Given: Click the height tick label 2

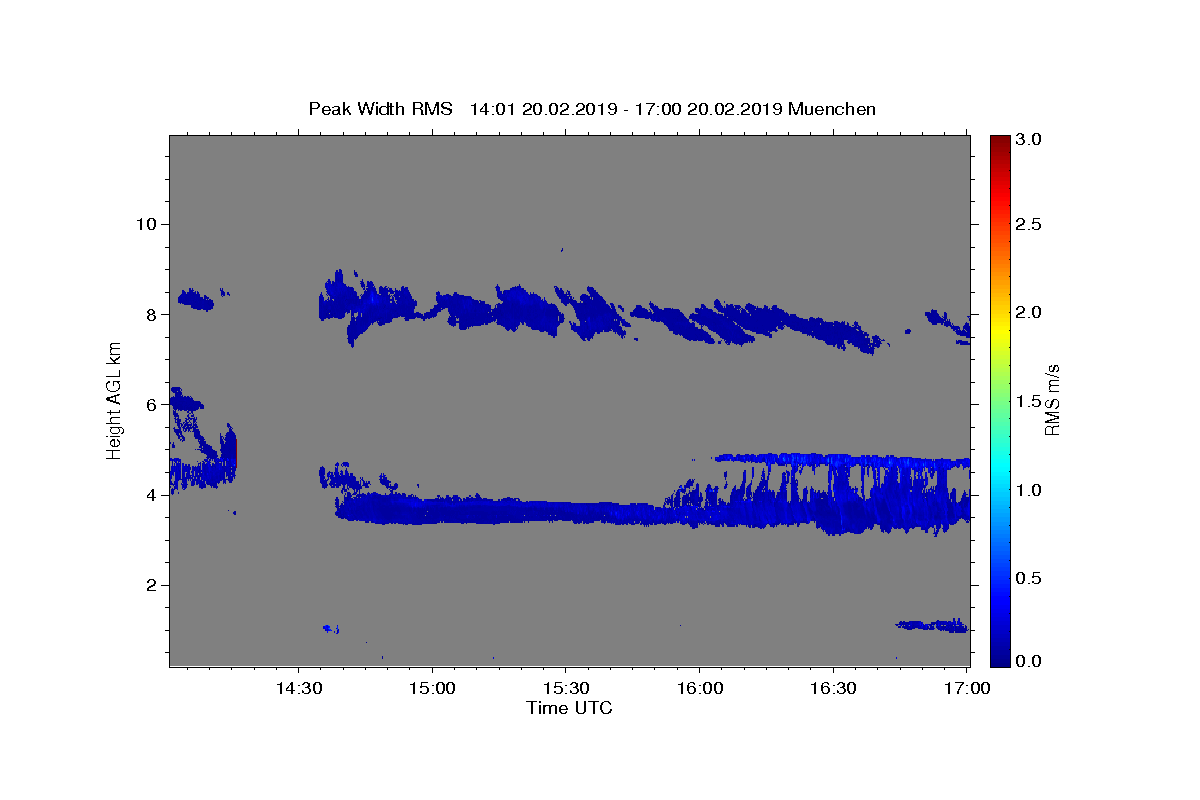Looking at the screenshot, I should point(150,585).
